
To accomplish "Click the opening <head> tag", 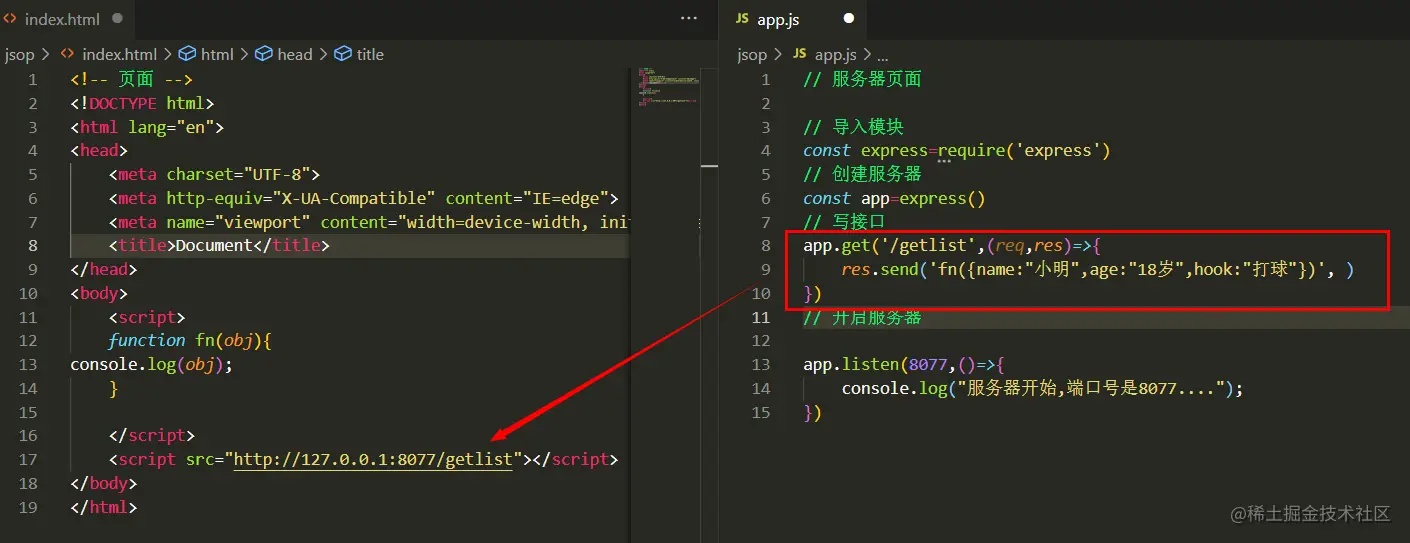I will click(x=99, y=150).
